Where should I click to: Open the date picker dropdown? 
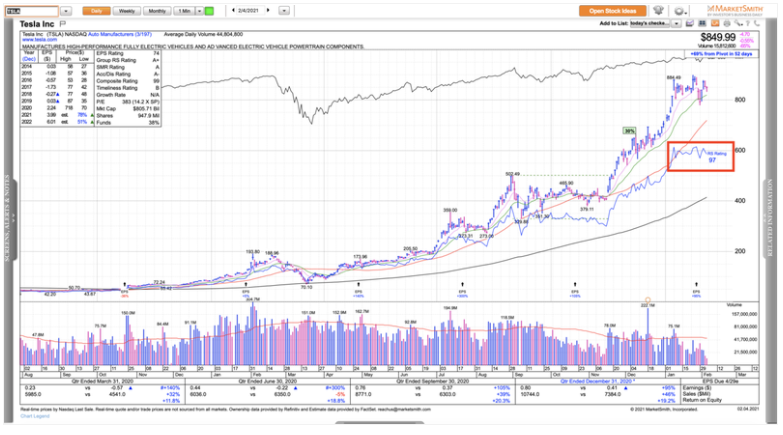(284, 10)
